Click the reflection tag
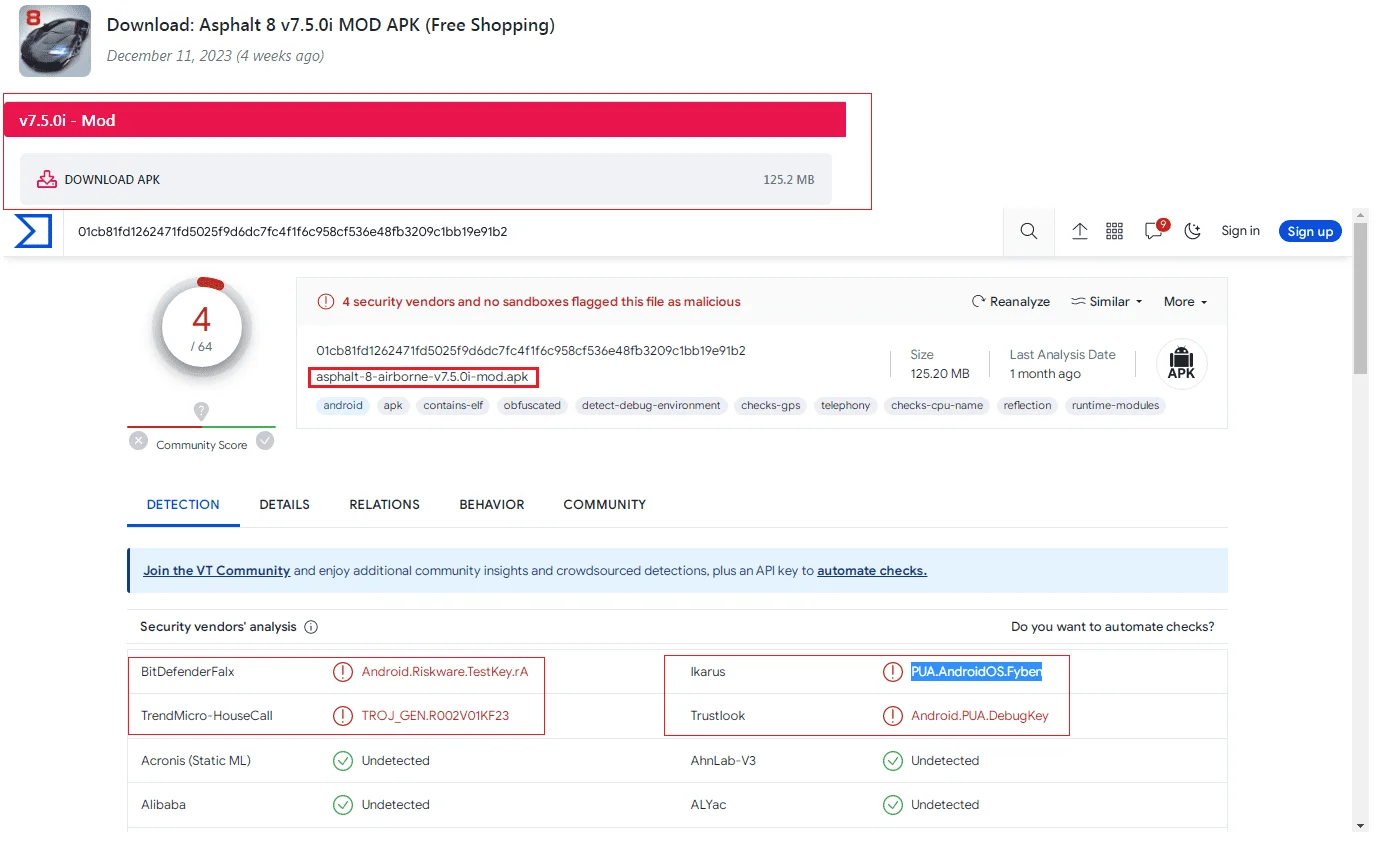 coord(1028,406)
